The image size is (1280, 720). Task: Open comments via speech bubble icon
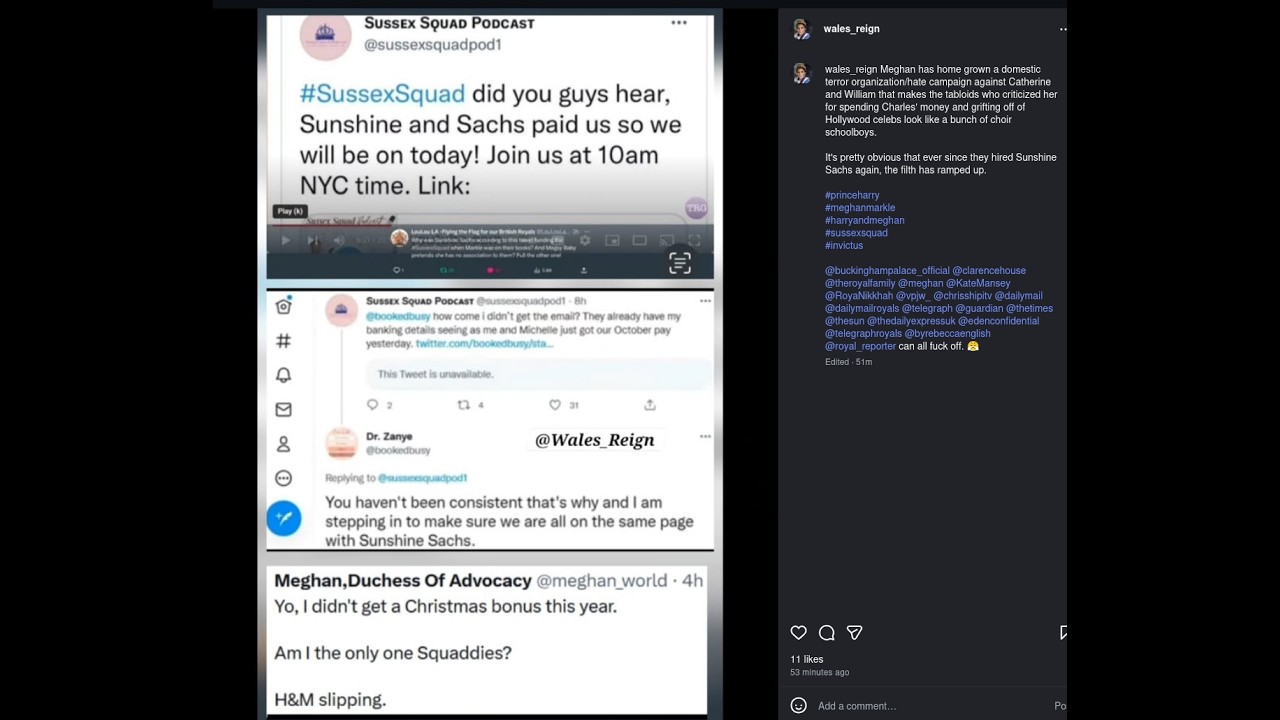pos(826,633)
